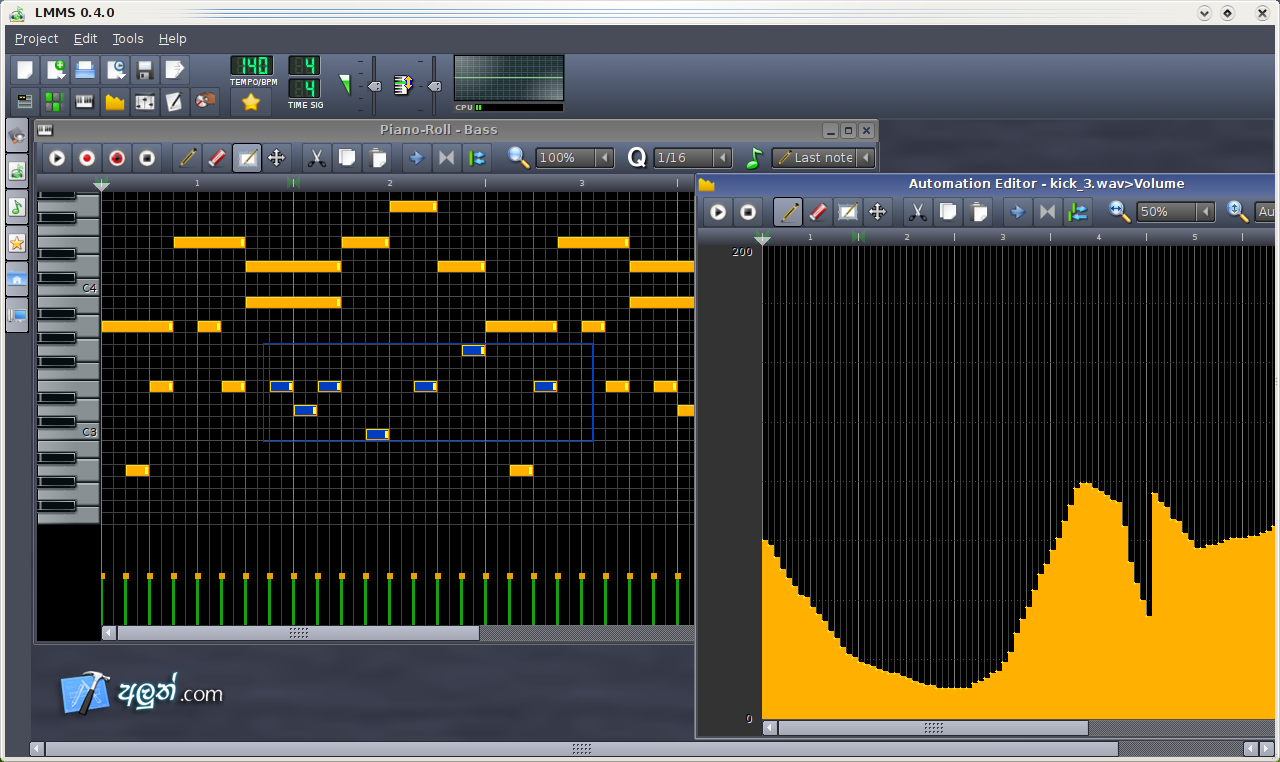This screenshot has height=762, width=1280.
Task: Open the Project menu
Action: pos(36,38)
